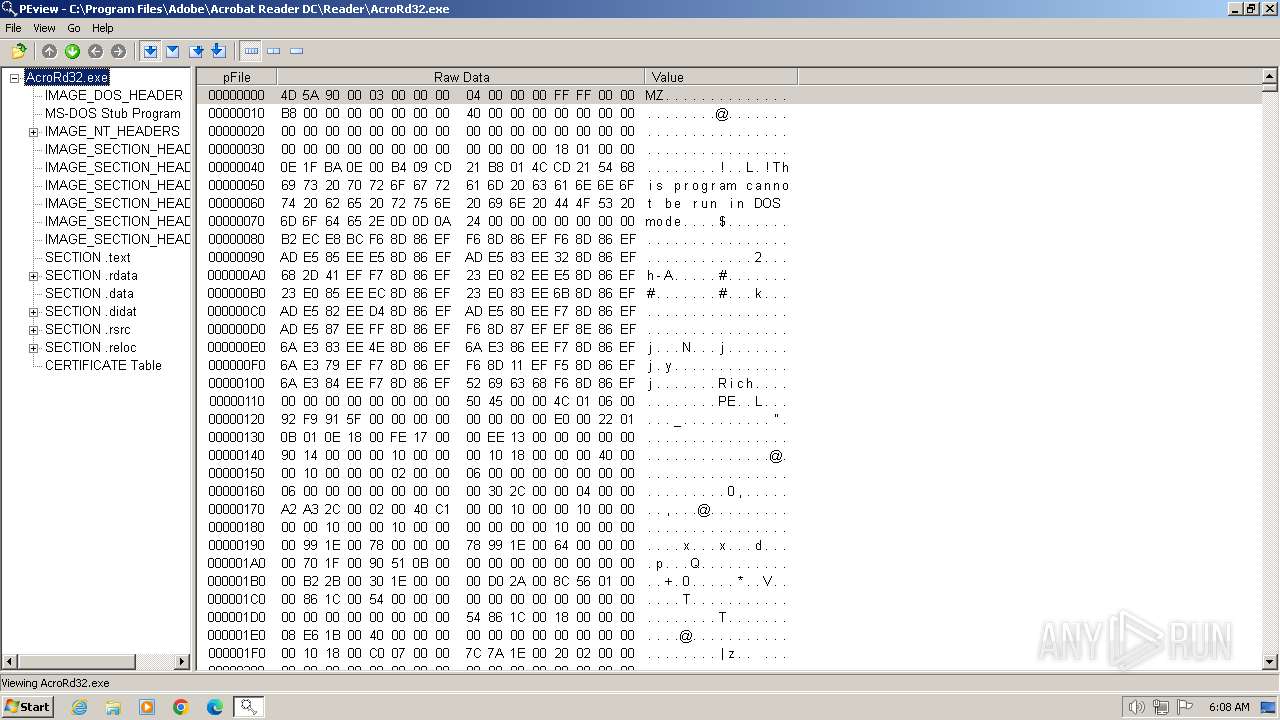Click the pFile column header
The width and height of the screenshot is (1280, 720).
coord(237,77)
